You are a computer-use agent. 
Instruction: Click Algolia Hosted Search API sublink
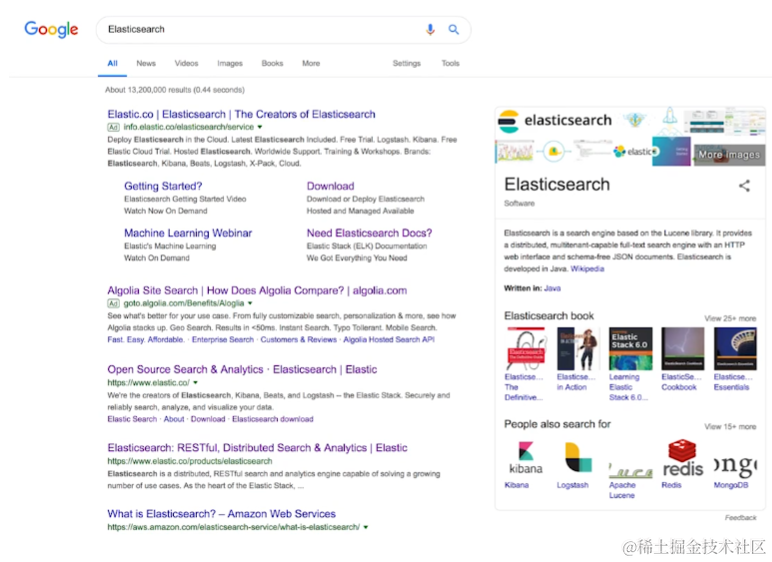coord(389,339)
